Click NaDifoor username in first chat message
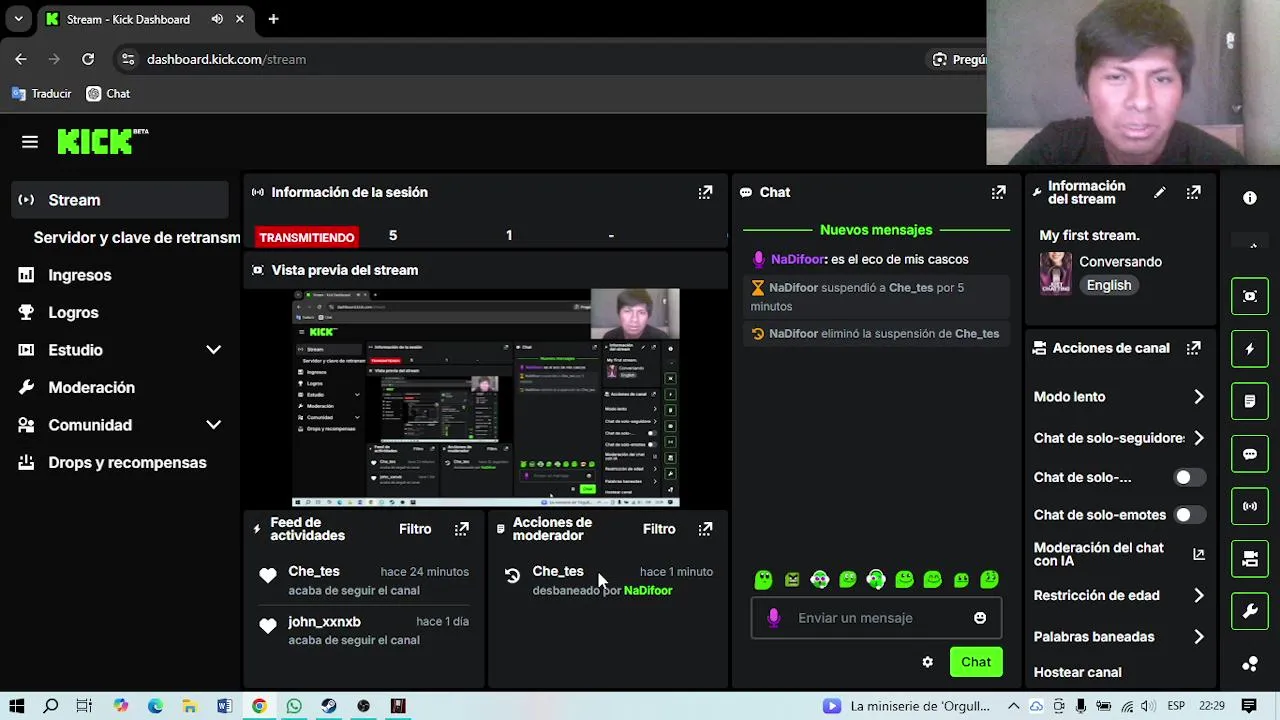Screen dimensions: 1280x720 click(797, 259)
